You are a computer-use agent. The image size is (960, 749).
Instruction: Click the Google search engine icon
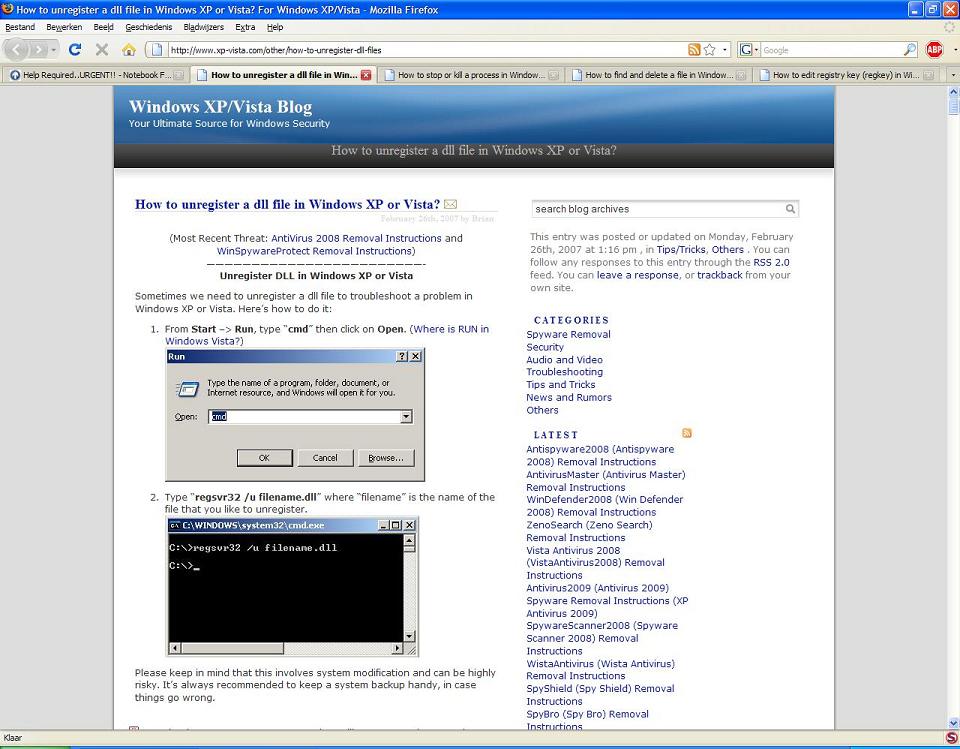tap(745, 50)
